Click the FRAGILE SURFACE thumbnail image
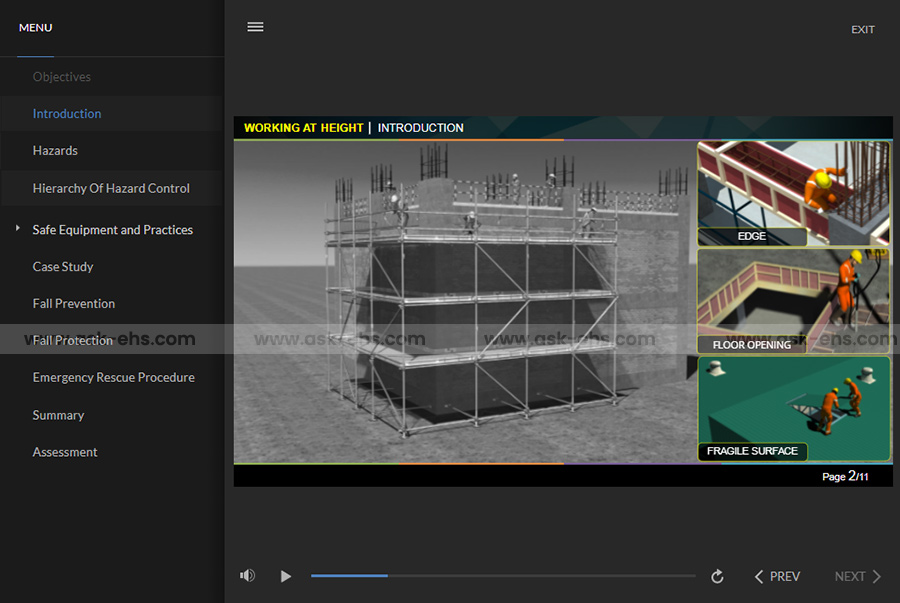Image resolution: width=900 pixels, height=603 pixels. pos(794,409)
